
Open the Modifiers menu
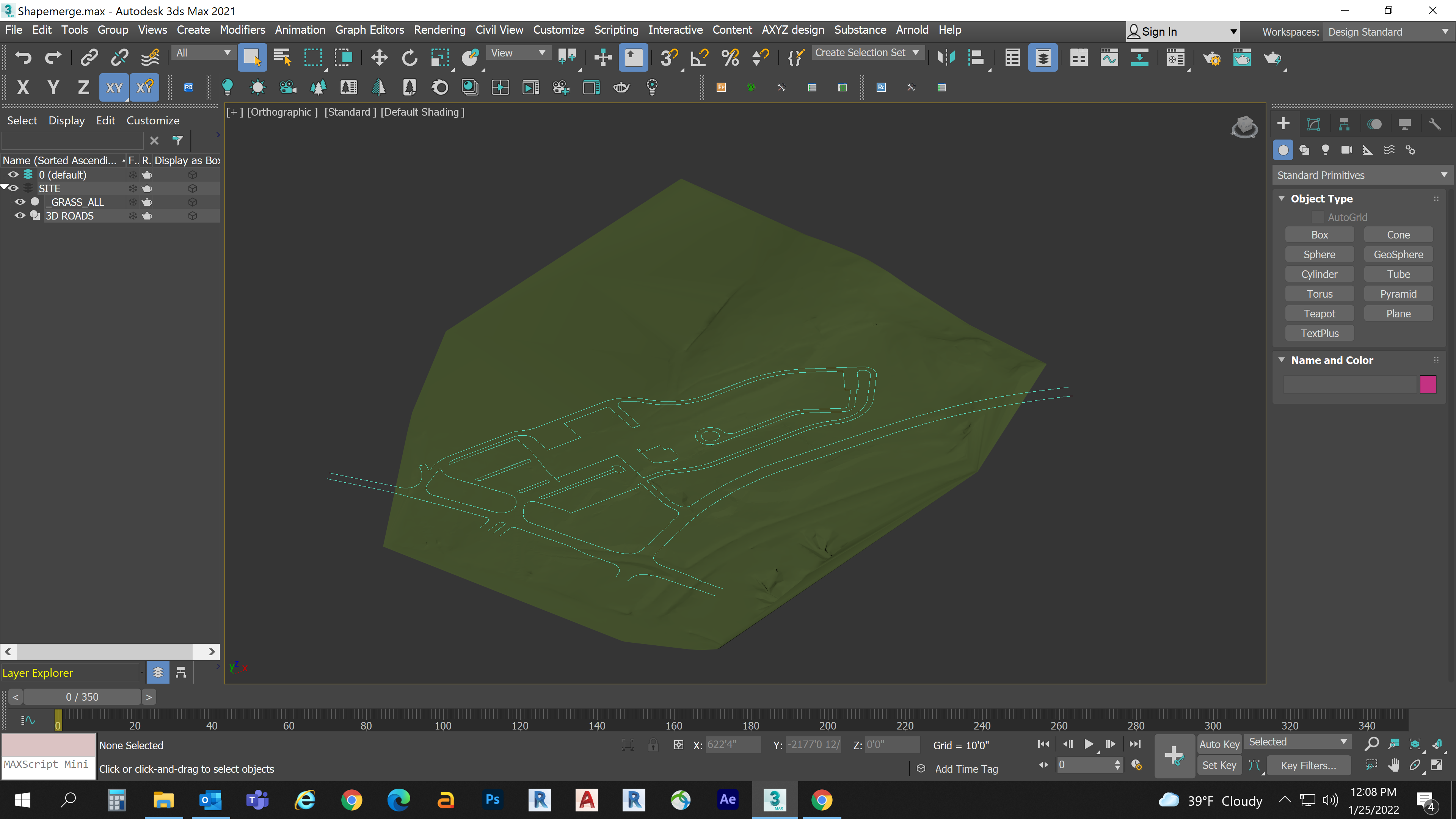click(x=242, y=30)
